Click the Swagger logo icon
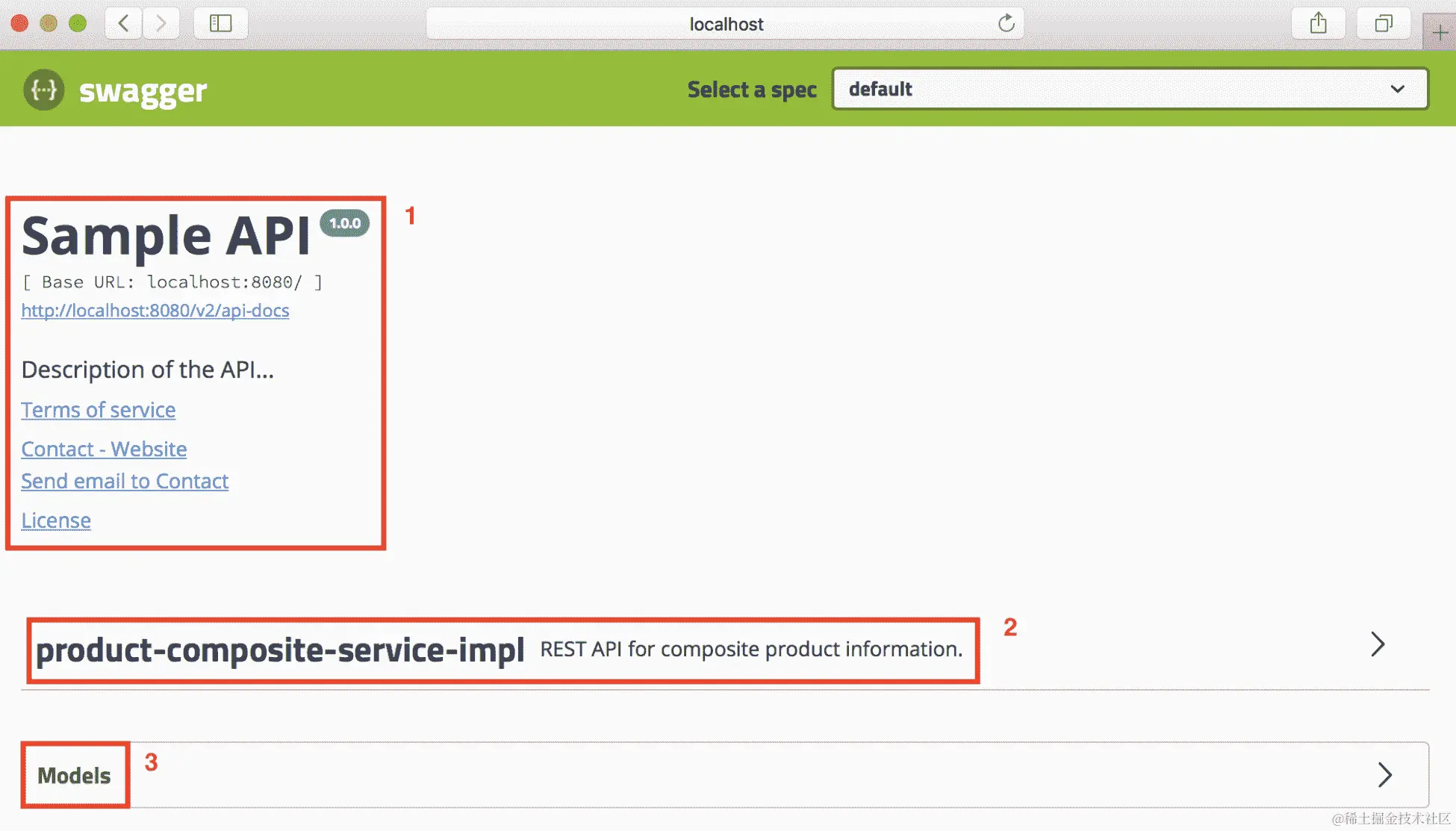1456x831 pixels. pyautogui.click(x=43, y=90)
